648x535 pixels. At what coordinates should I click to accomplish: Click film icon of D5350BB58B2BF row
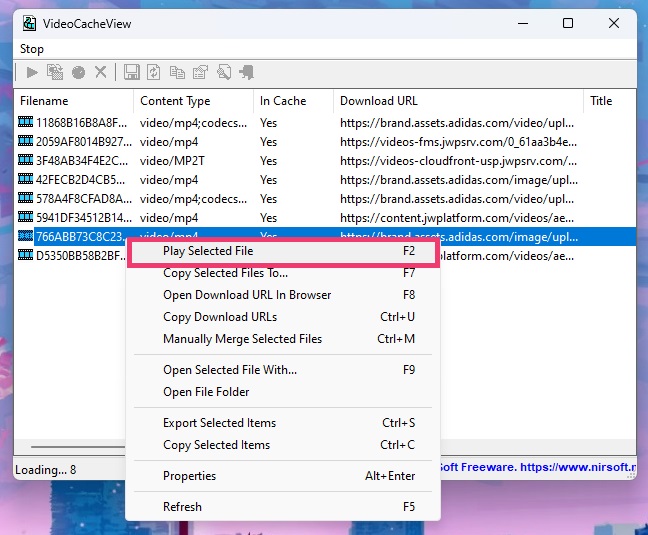point(26,255)
